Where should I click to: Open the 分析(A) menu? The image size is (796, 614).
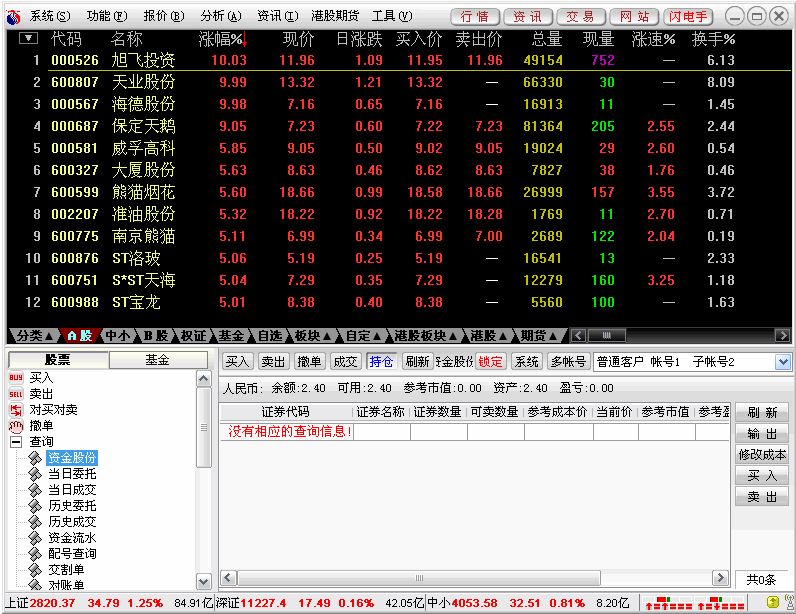(221, 16)
